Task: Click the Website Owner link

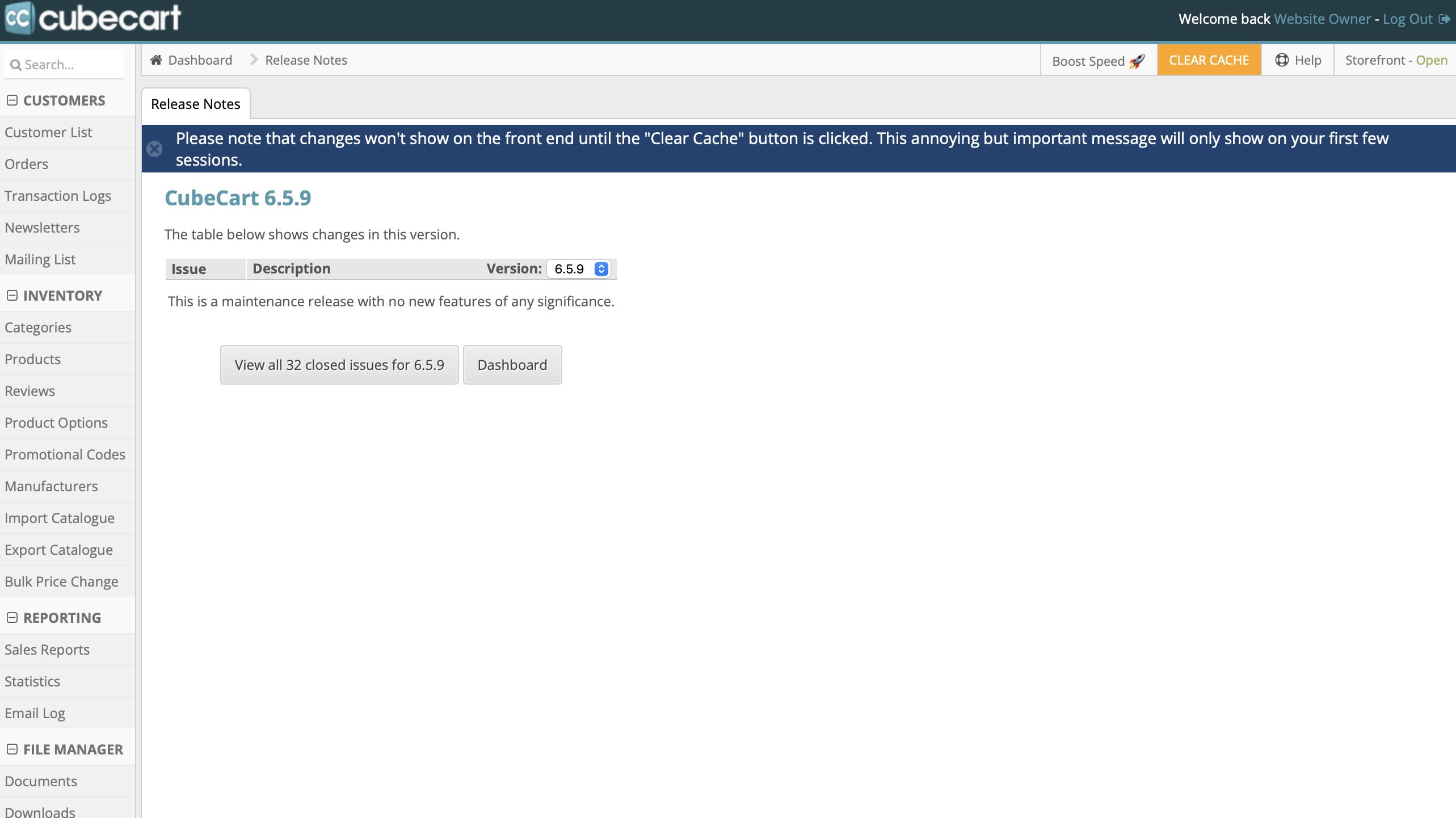Action: pos(1322,19)
